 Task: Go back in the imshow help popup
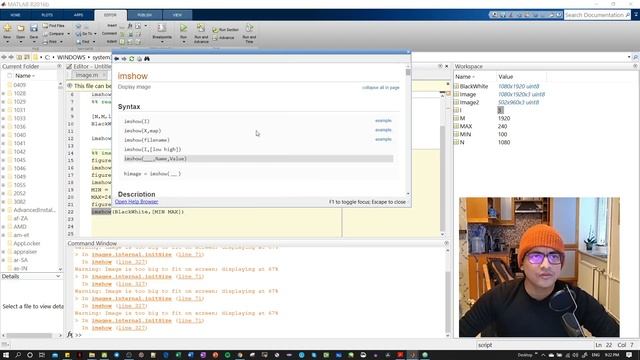pos(116,59)
